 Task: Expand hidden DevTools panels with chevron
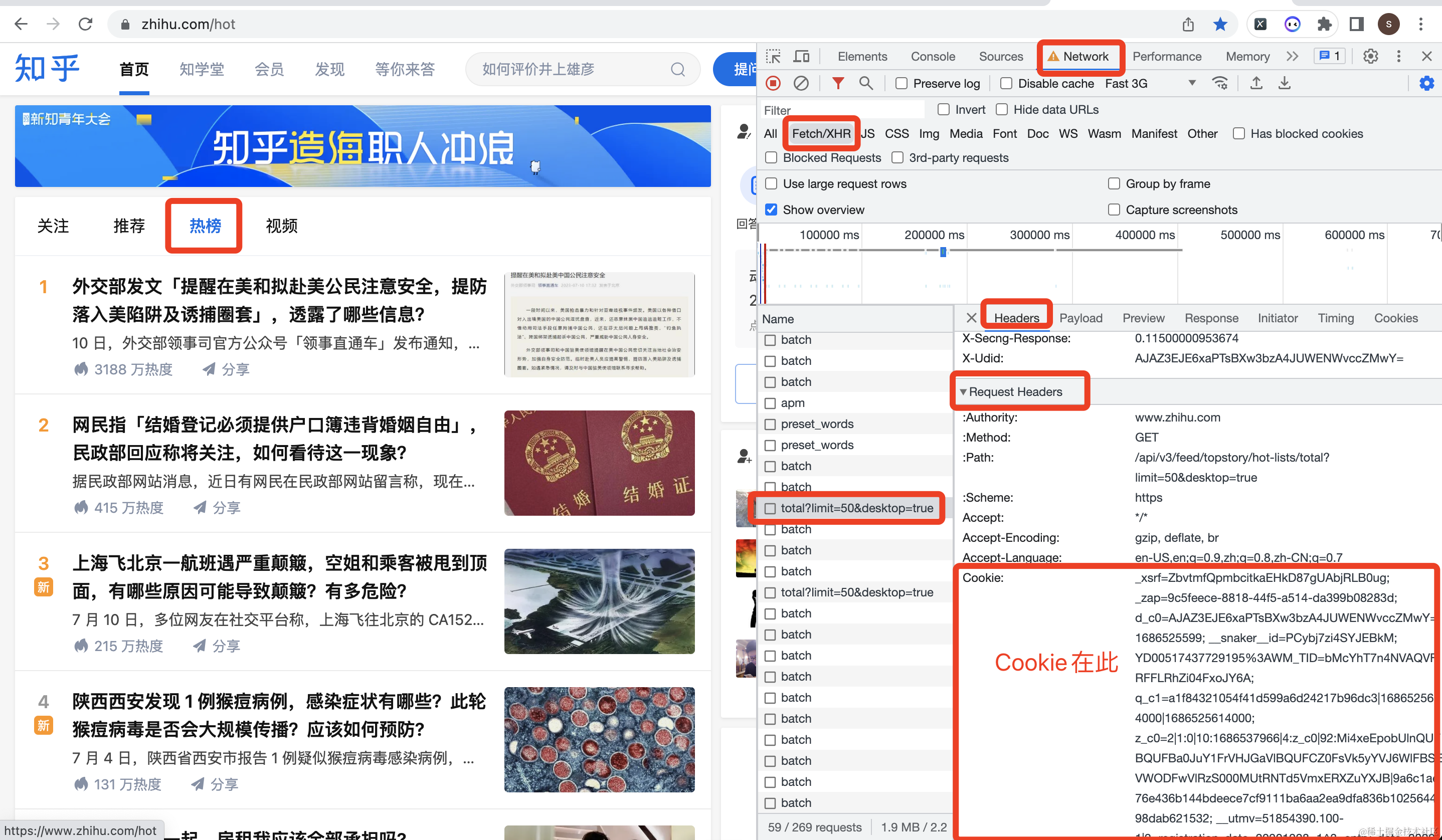tap(1292, 56)
